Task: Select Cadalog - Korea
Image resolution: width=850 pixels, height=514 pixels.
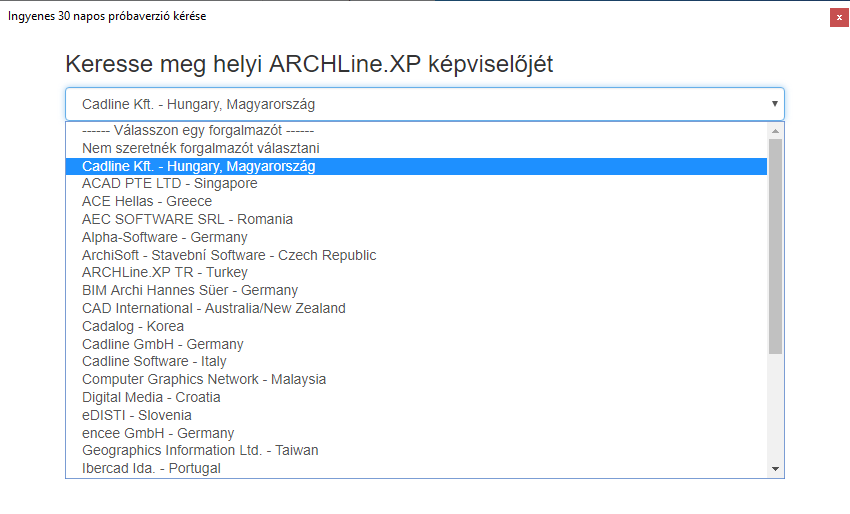Action: pyautogui.click(x=416, y=326)
